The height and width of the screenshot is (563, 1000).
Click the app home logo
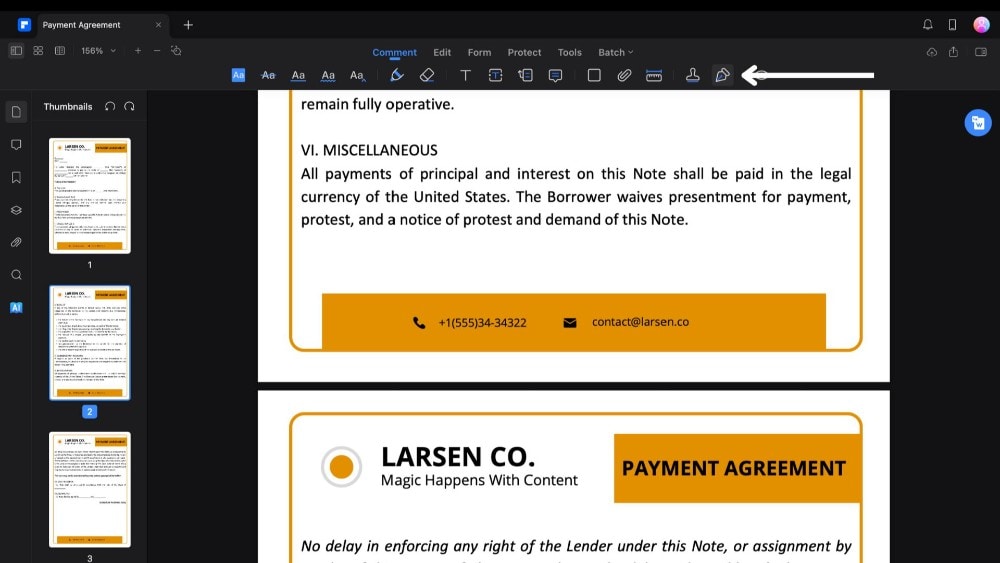coord(24,25)
